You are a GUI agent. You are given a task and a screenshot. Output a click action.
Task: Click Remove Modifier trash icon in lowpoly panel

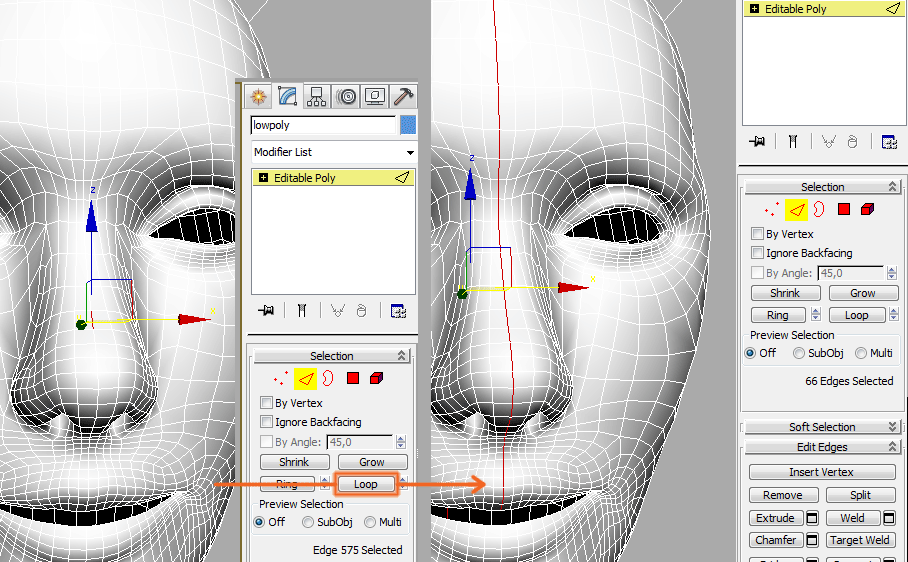tap(361, 311)
